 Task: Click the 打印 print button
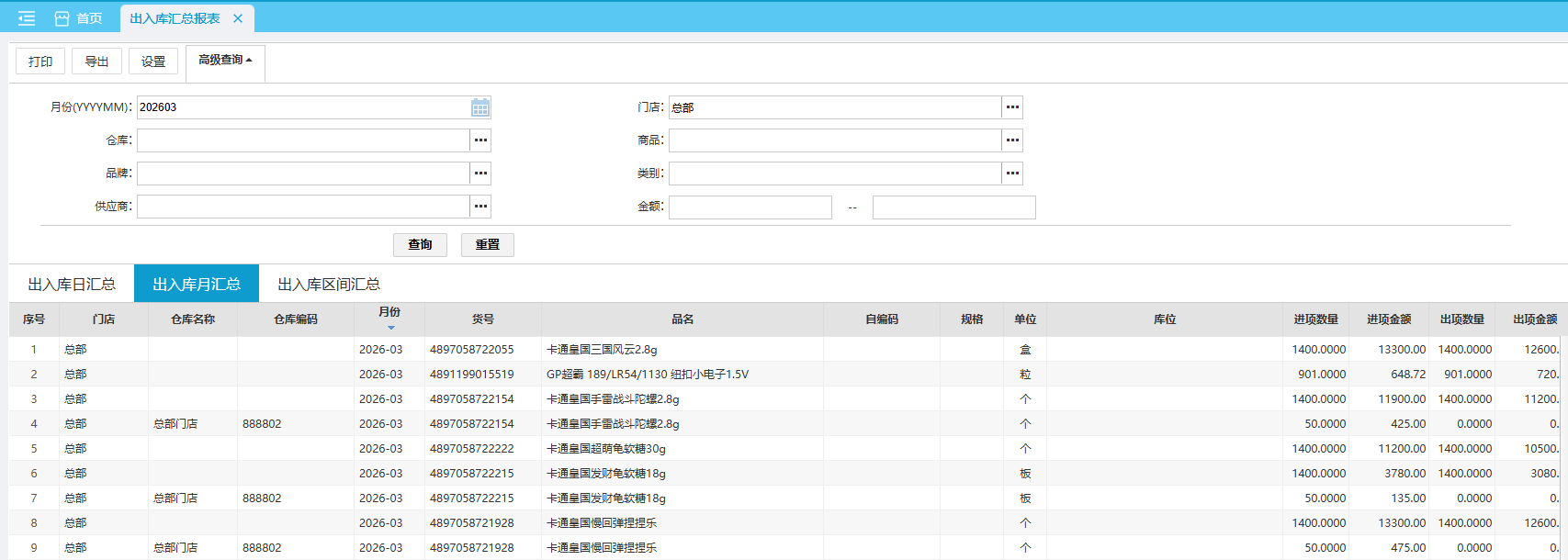pyautogui.click(x=40, y=62)
